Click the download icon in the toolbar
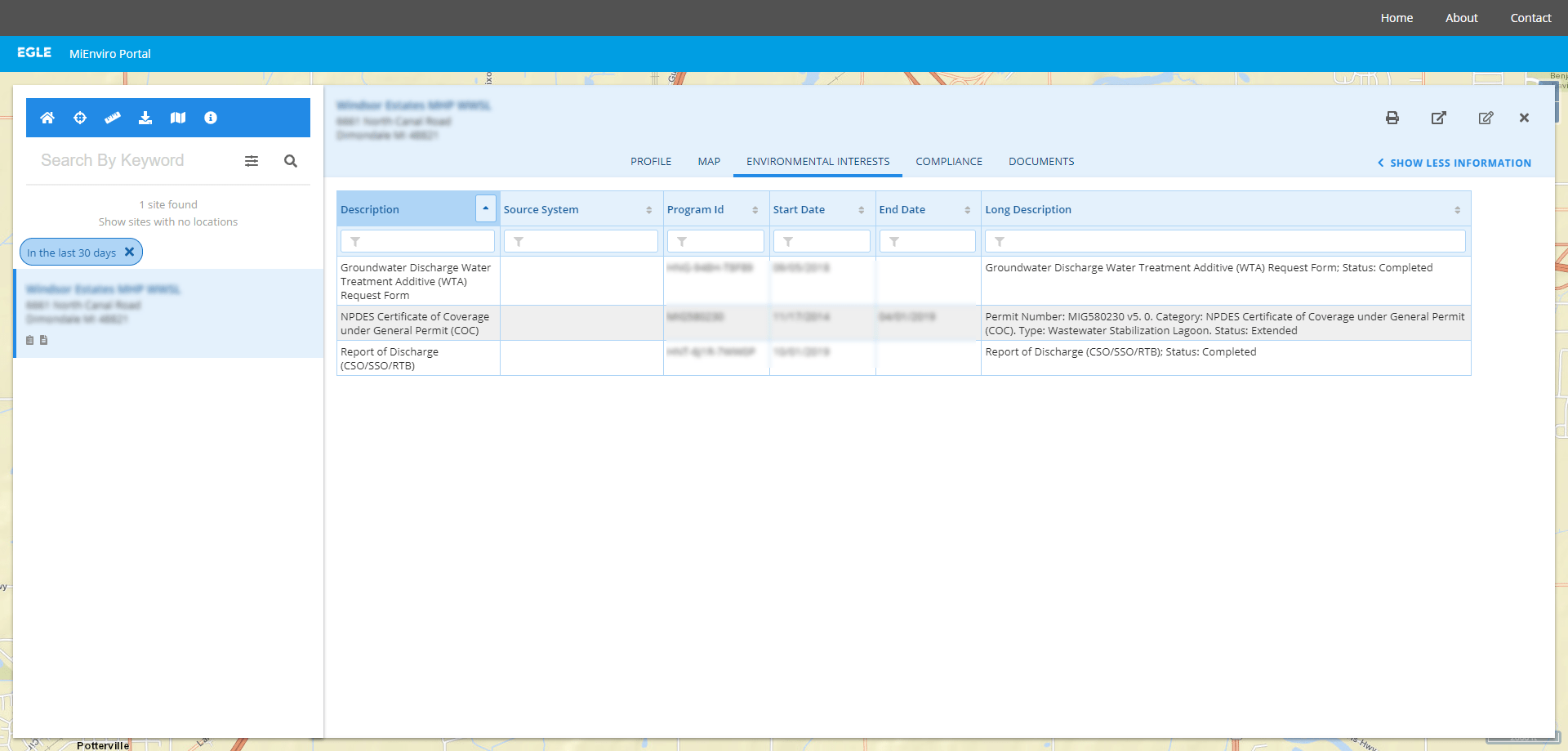This screenshot has width=1568, height=751. 145,118
